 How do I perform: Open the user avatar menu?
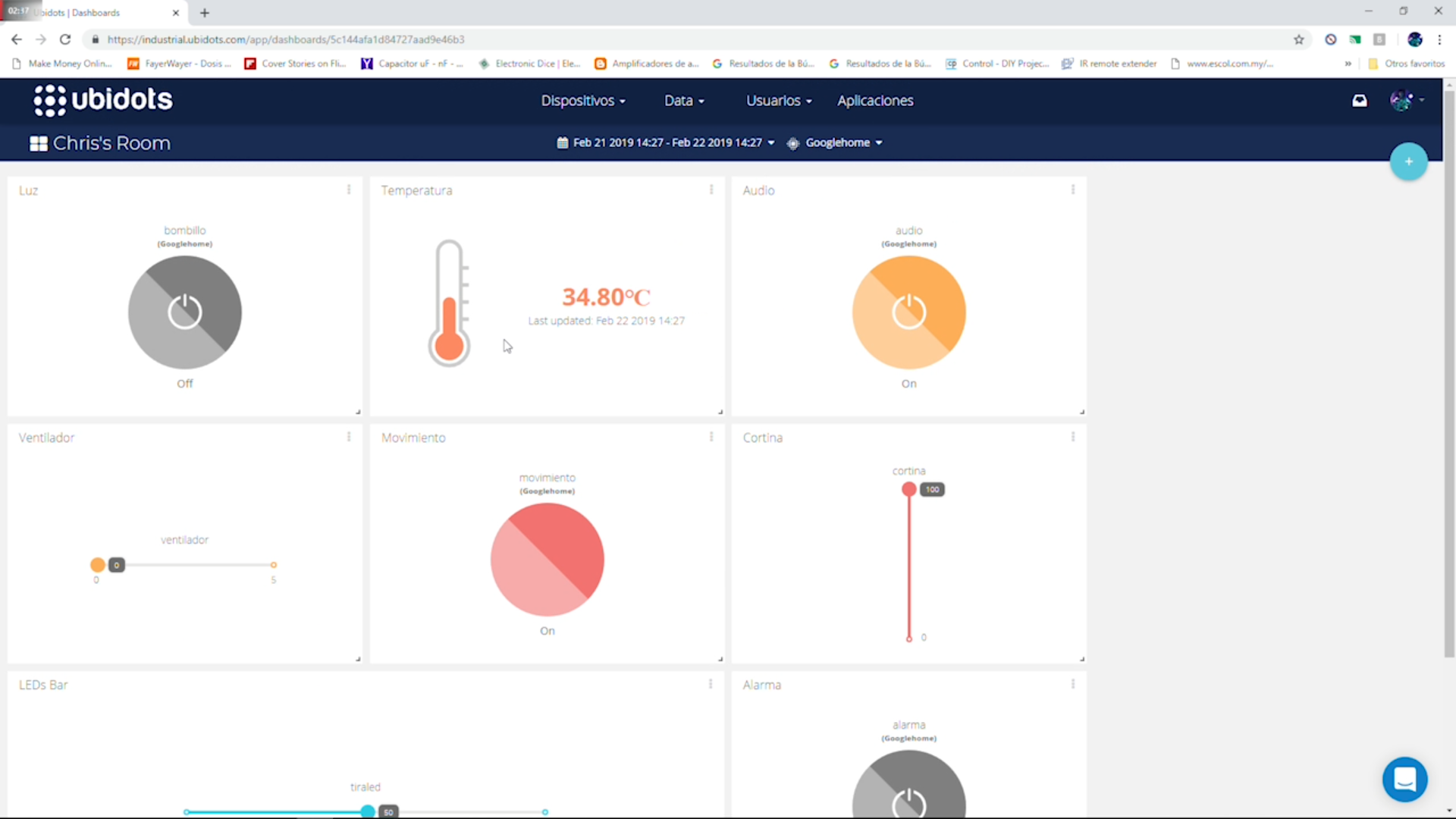[x=1407, y=100]
